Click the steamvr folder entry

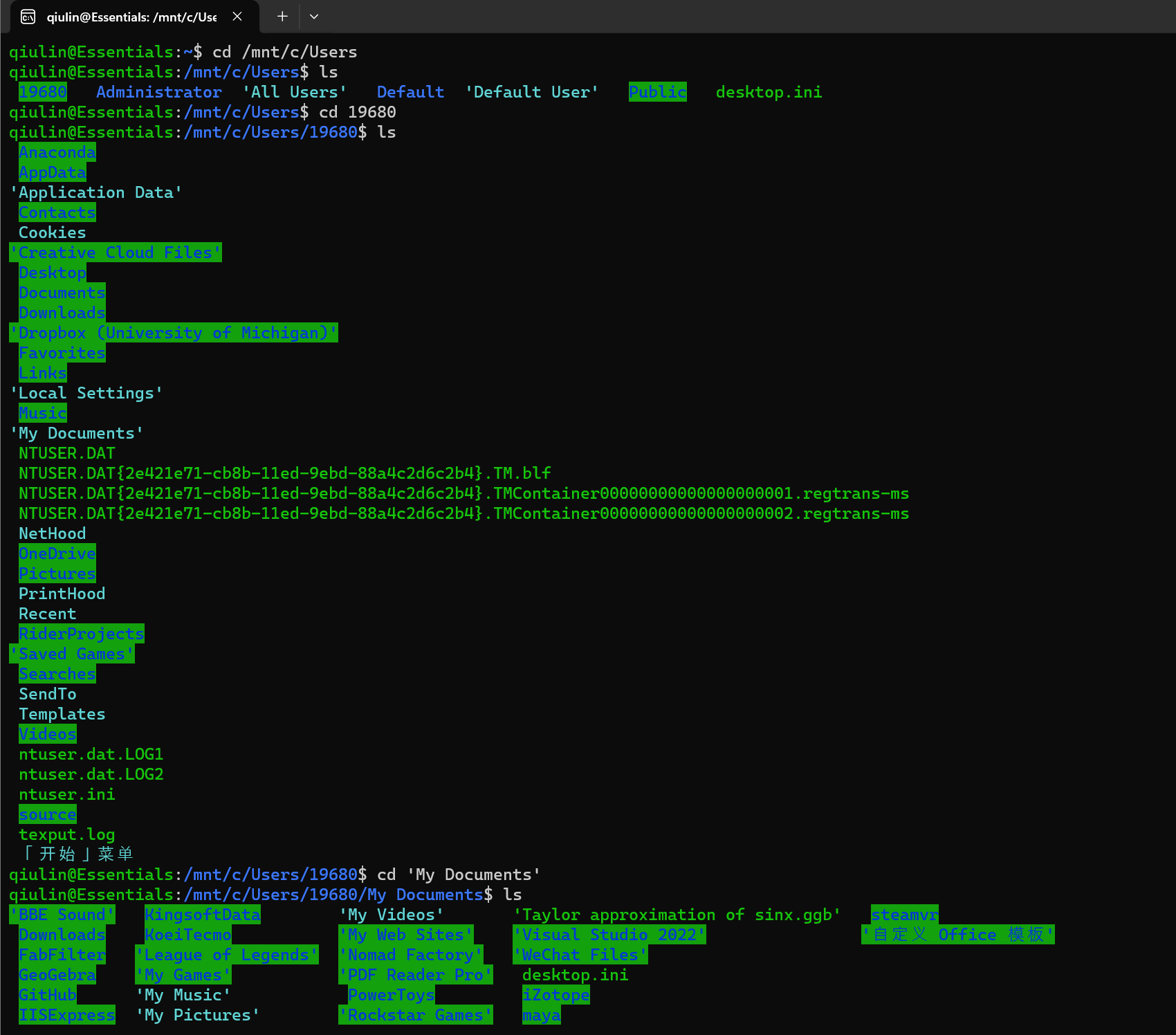click(904, 915)
